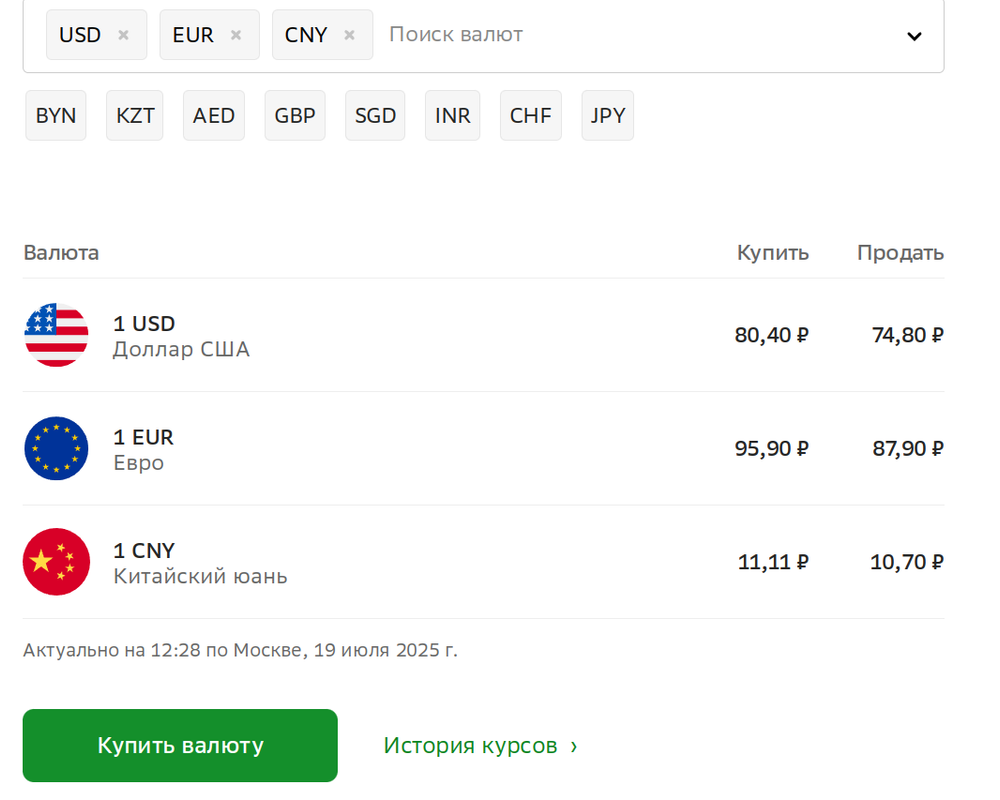Image resolution: width=1000 pixels, height=800 pixels.
Task: Add AED currency chip
Action: (x=214, y=115)
